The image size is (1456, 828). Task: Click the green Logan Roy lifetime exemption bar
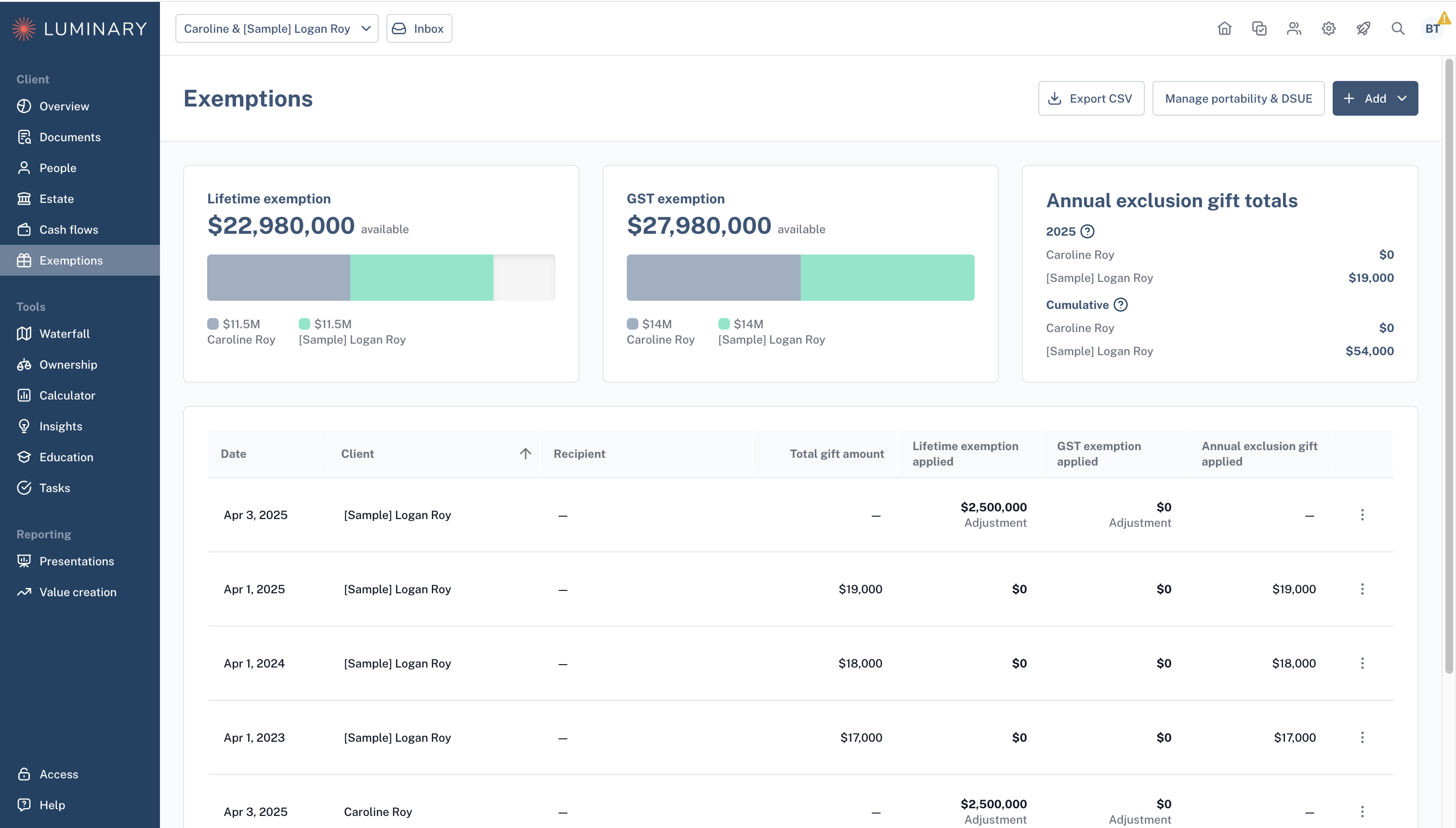(x=422, y=278)
